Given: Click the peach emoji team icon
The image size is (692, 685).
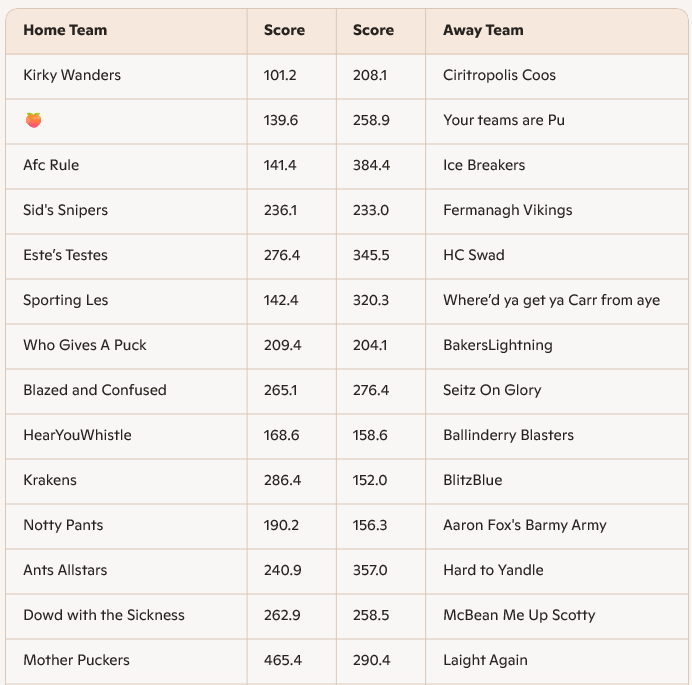Looking at the screenshot, I should click(34, 120).
